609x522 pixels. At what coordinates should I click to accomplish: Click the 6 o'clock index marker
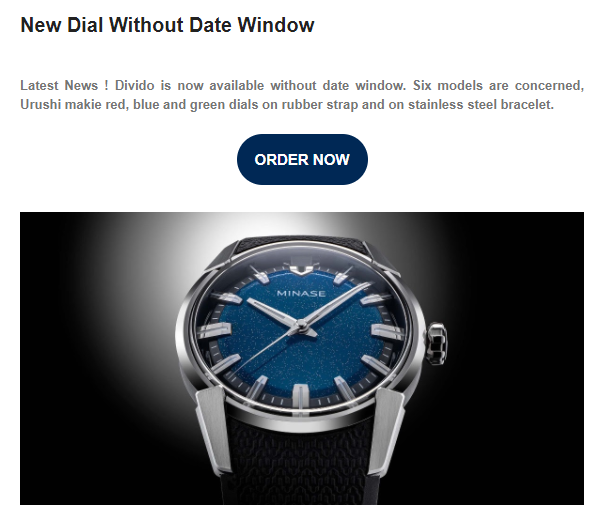pyautogui.click(x=298, y=396)
